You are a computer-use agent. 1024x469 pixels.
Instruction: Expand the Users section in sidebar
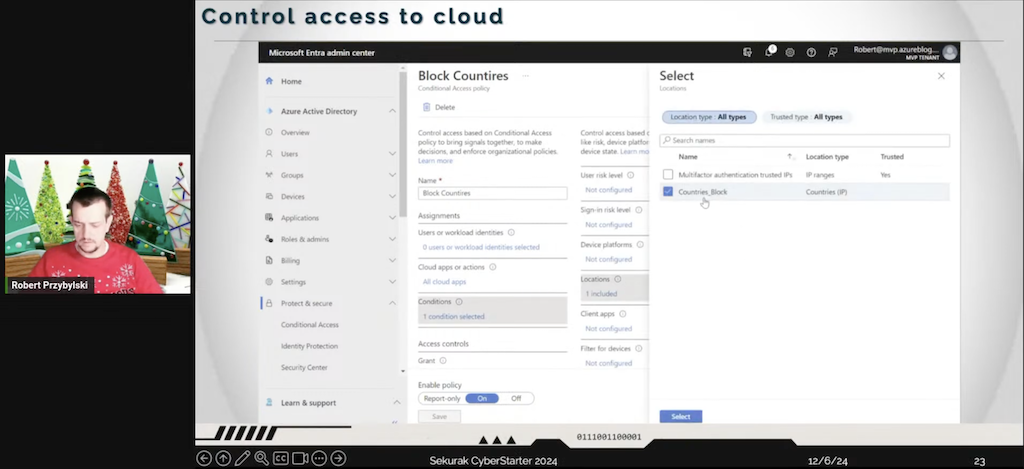[x=392, y=154]
